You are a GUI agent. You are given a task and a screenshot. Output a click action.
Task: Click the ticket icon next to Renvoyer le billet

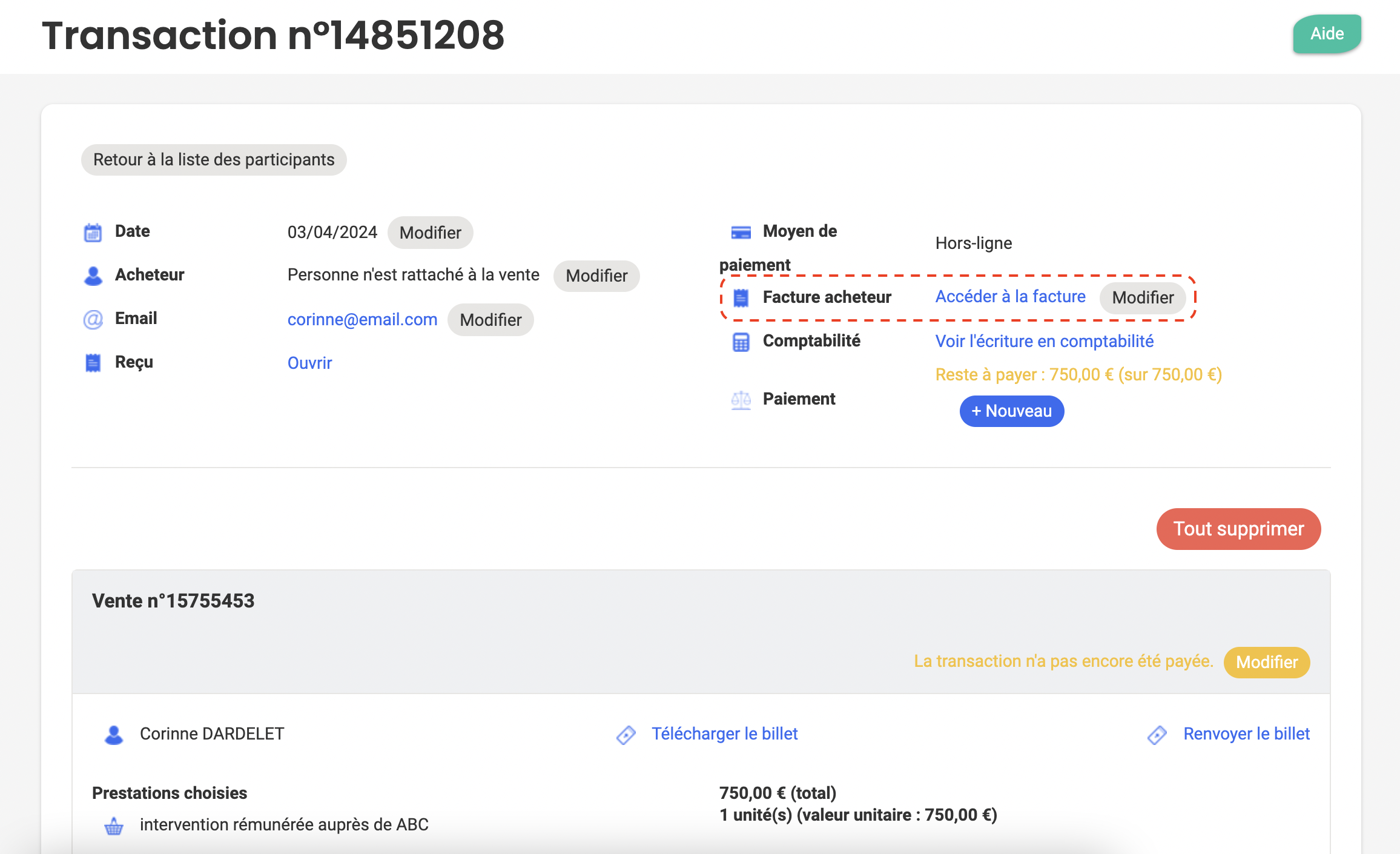(1157, 735)
